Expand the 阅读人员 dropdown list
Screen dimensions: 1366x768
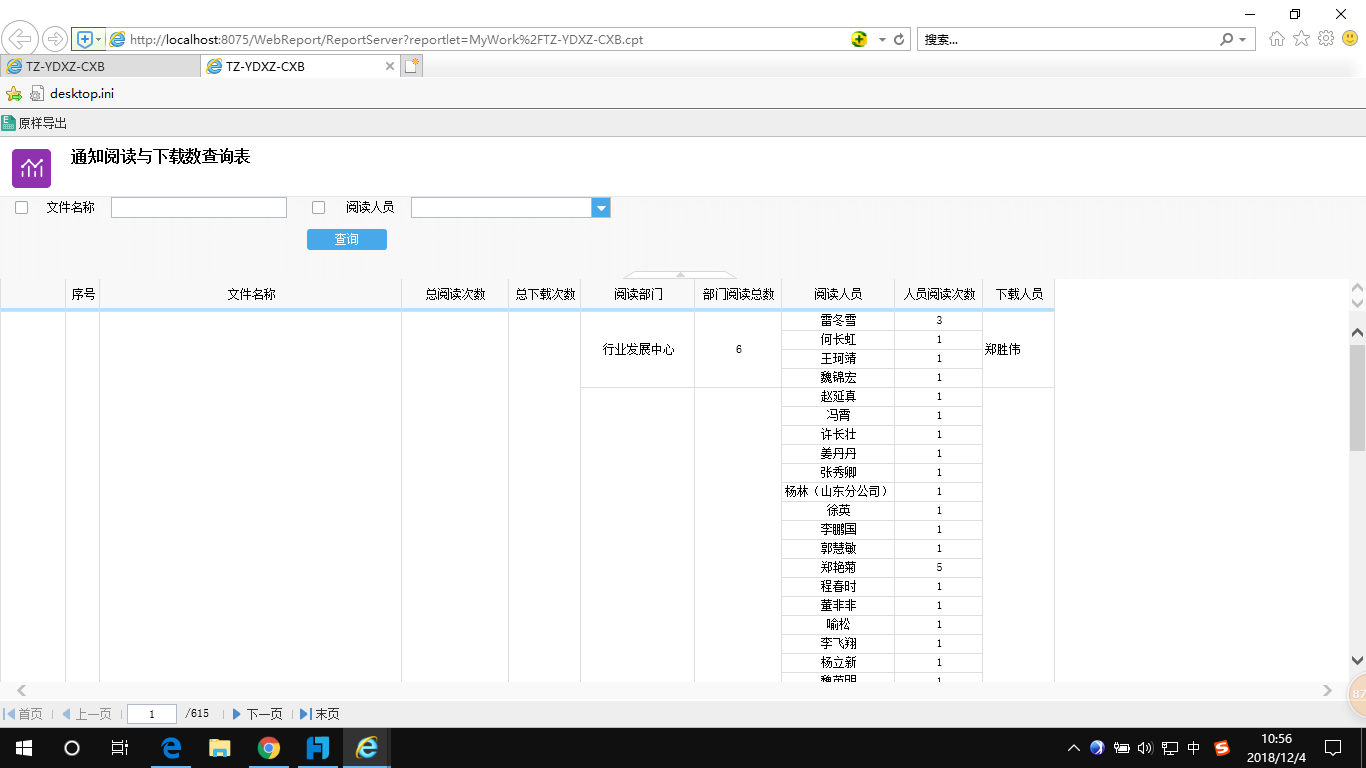pos(600,208)
